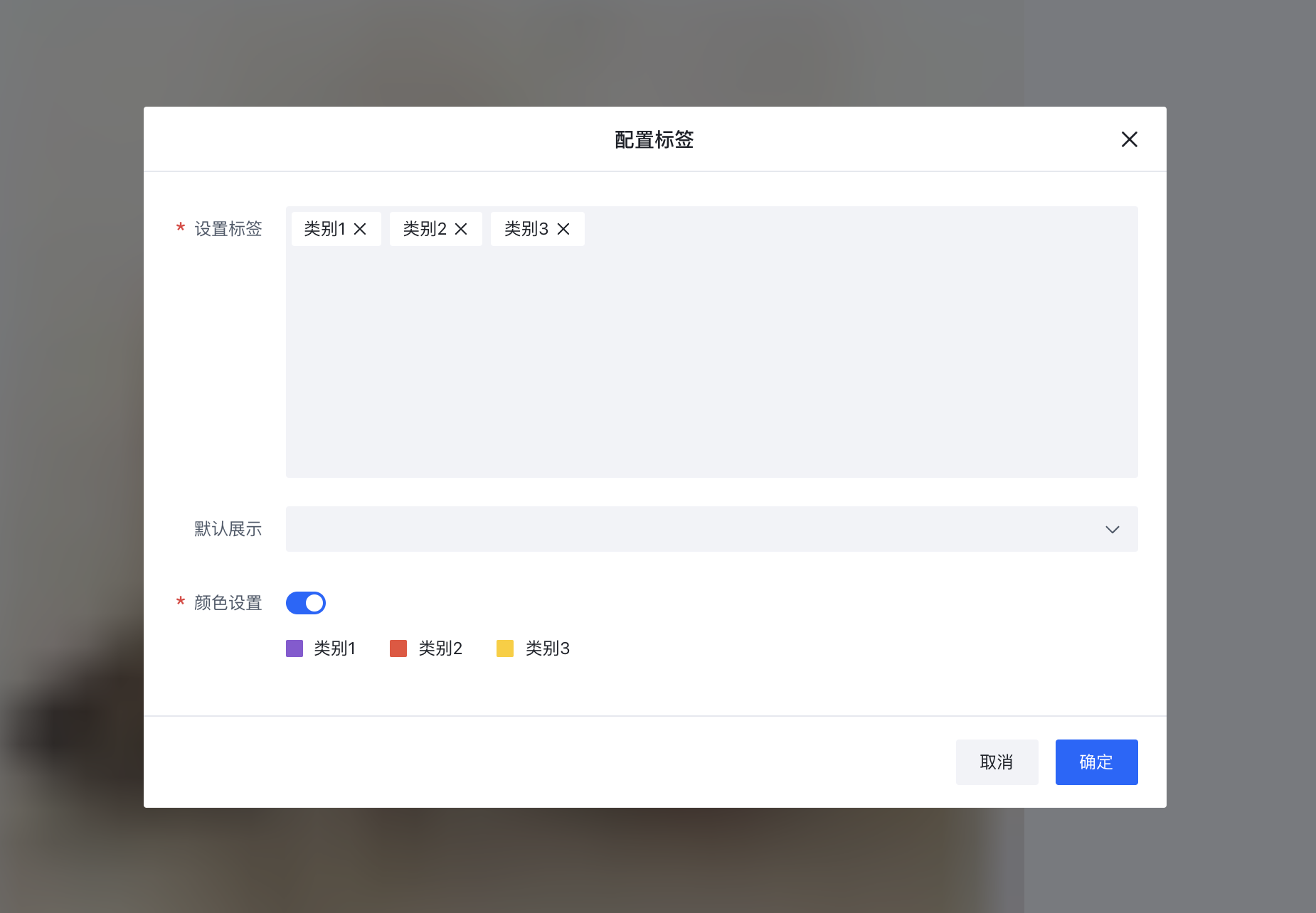This screenshot has width=1316, height=913.
Task: Pick the purple color swatch for 类别1
Action: 294,648
